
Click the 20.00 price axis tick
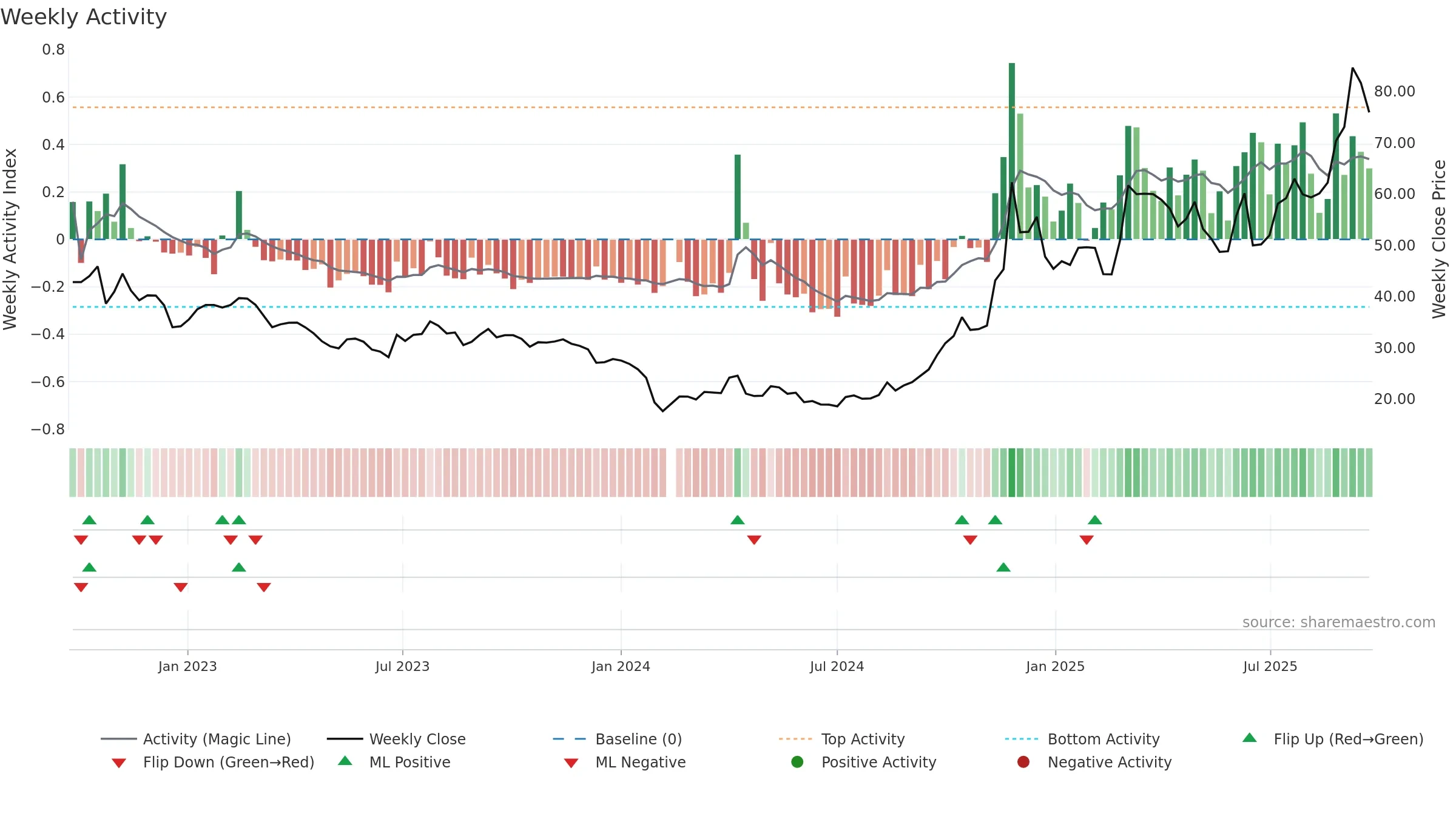[x=1394, y=399]
